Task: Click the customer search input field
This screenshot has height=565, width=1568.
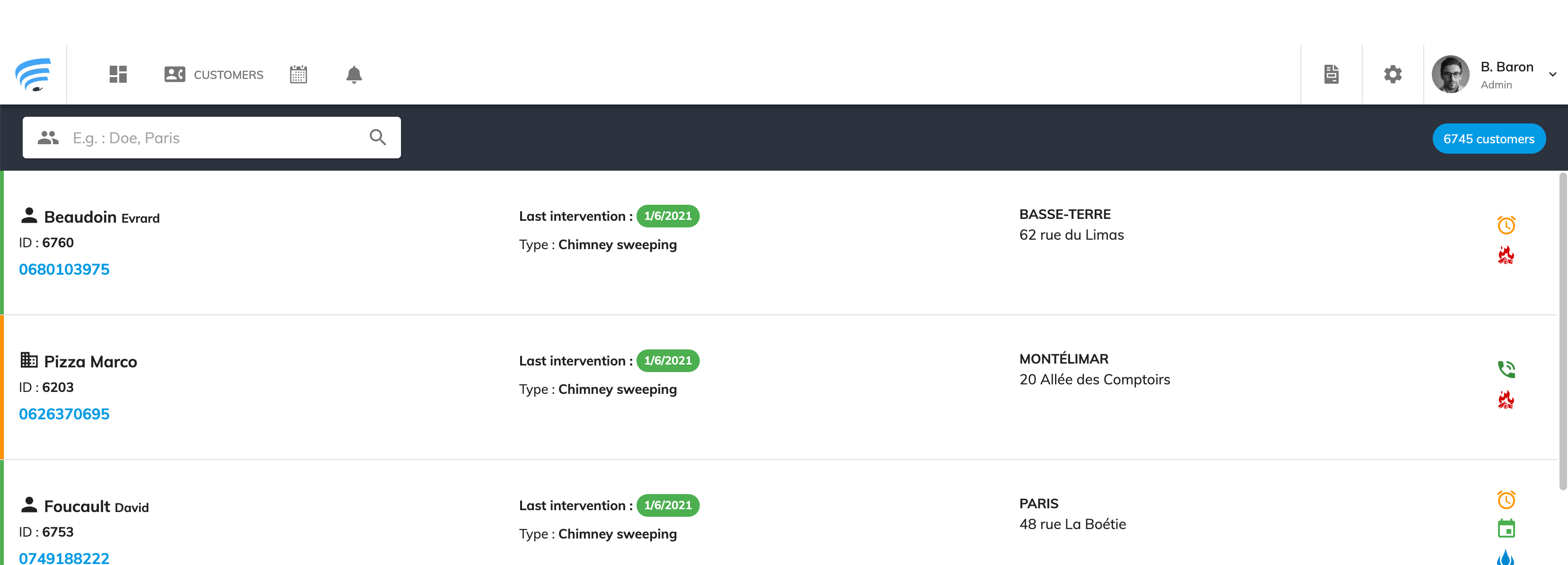Action: (201, 137)
